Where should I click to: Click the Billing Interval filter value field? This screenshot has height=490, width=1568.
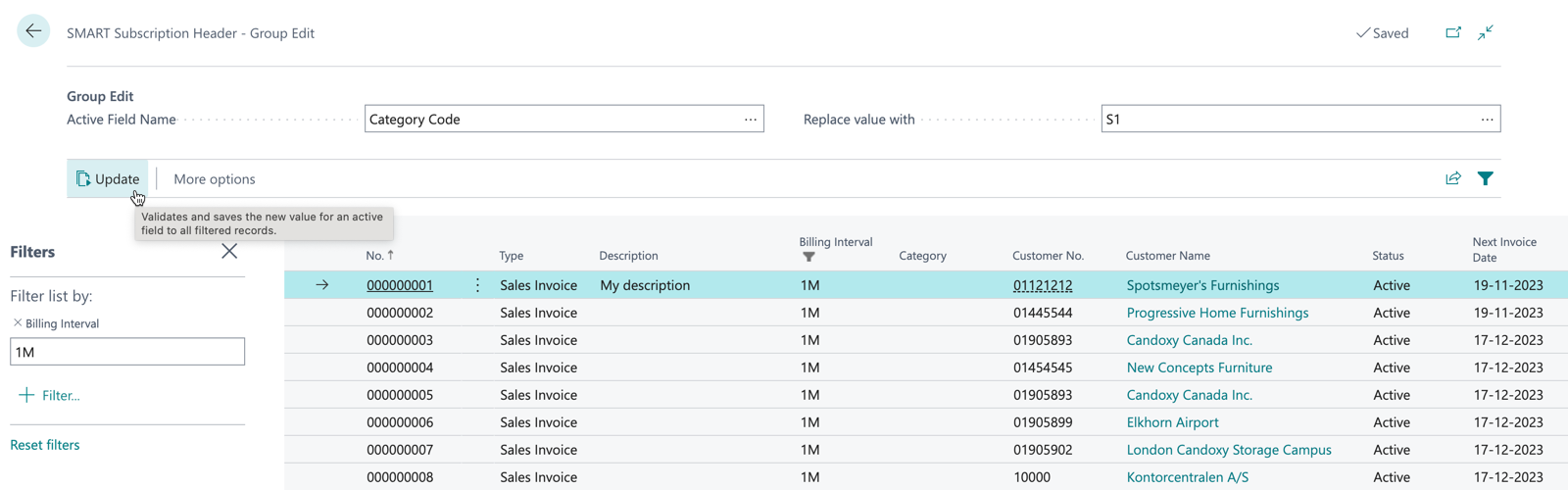coord(127,352)
